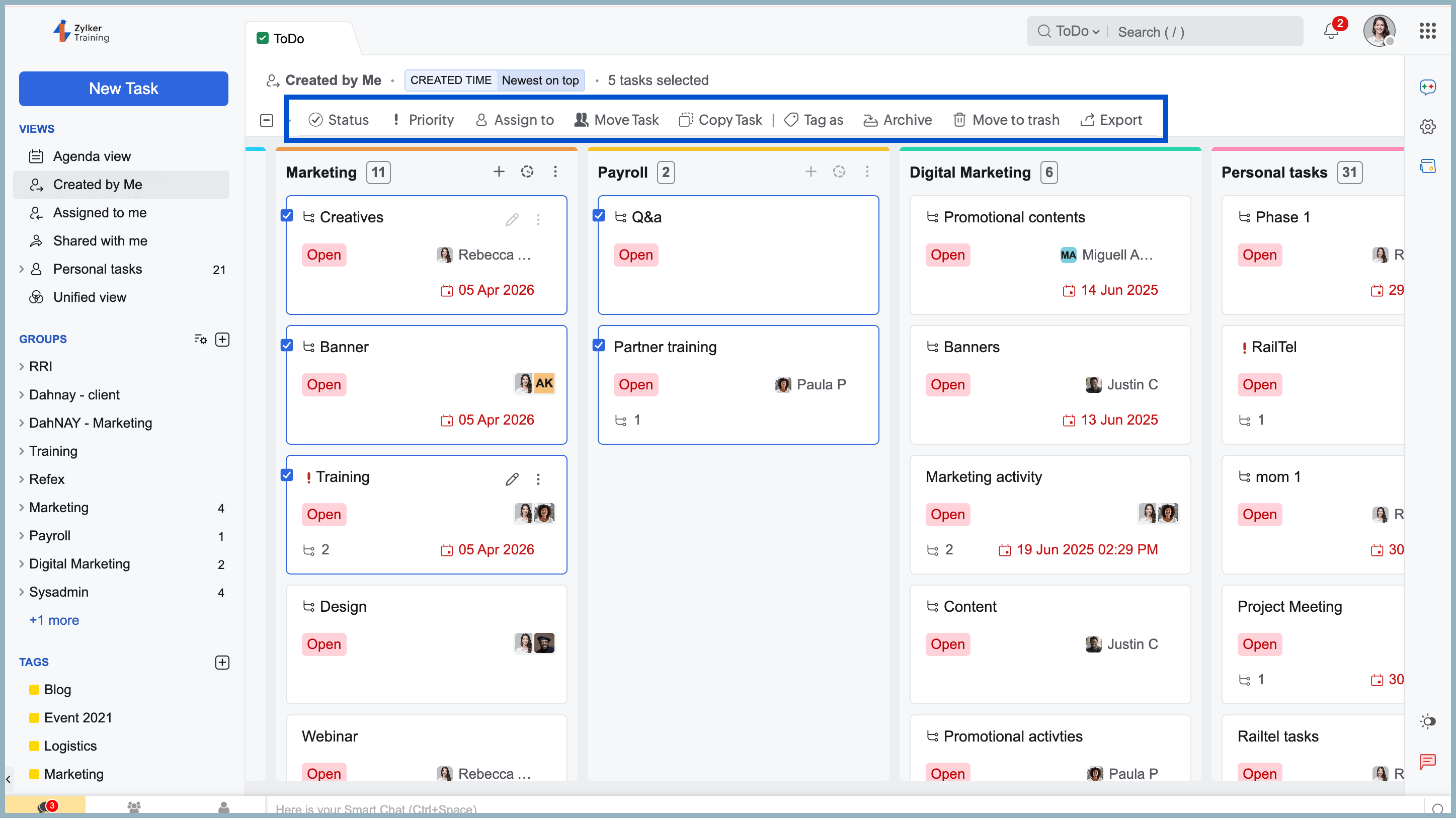Viewport: 1456px width, 818px height.
Task: Set Priority for selected tasks
Action: (423, 120)
